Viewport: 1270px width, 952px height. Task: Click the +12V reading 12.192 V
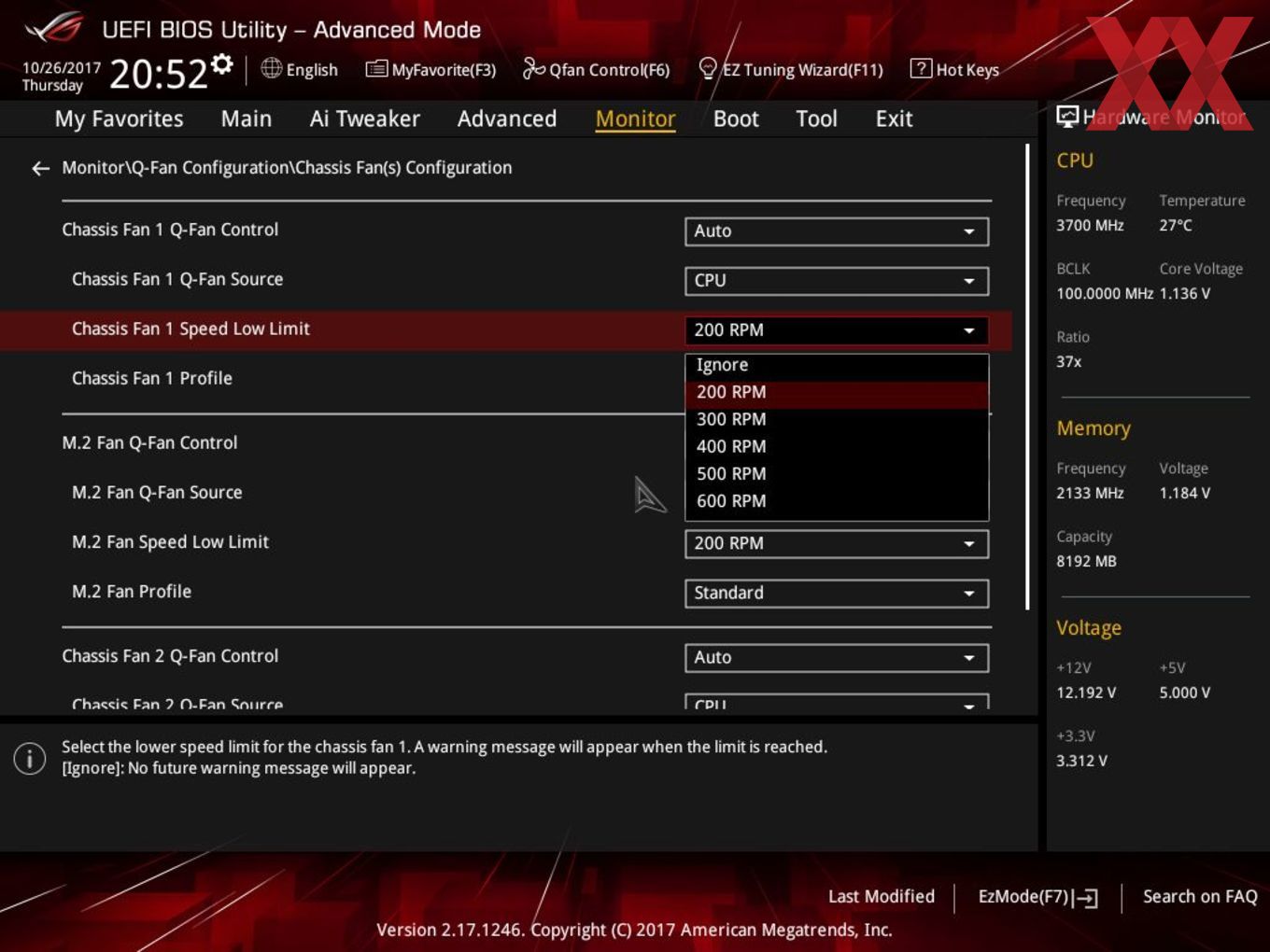(1086, 693)
